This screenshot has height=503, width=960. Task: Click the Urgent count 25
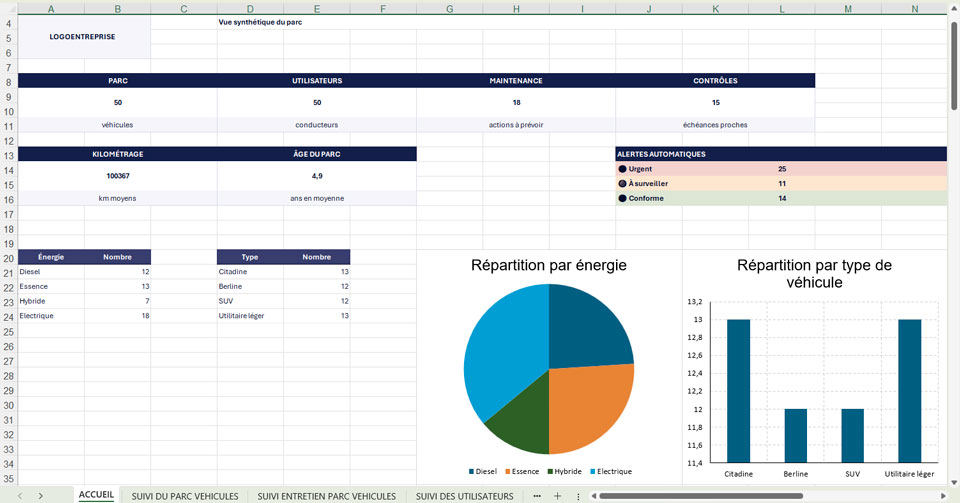(x=782, y=169)
